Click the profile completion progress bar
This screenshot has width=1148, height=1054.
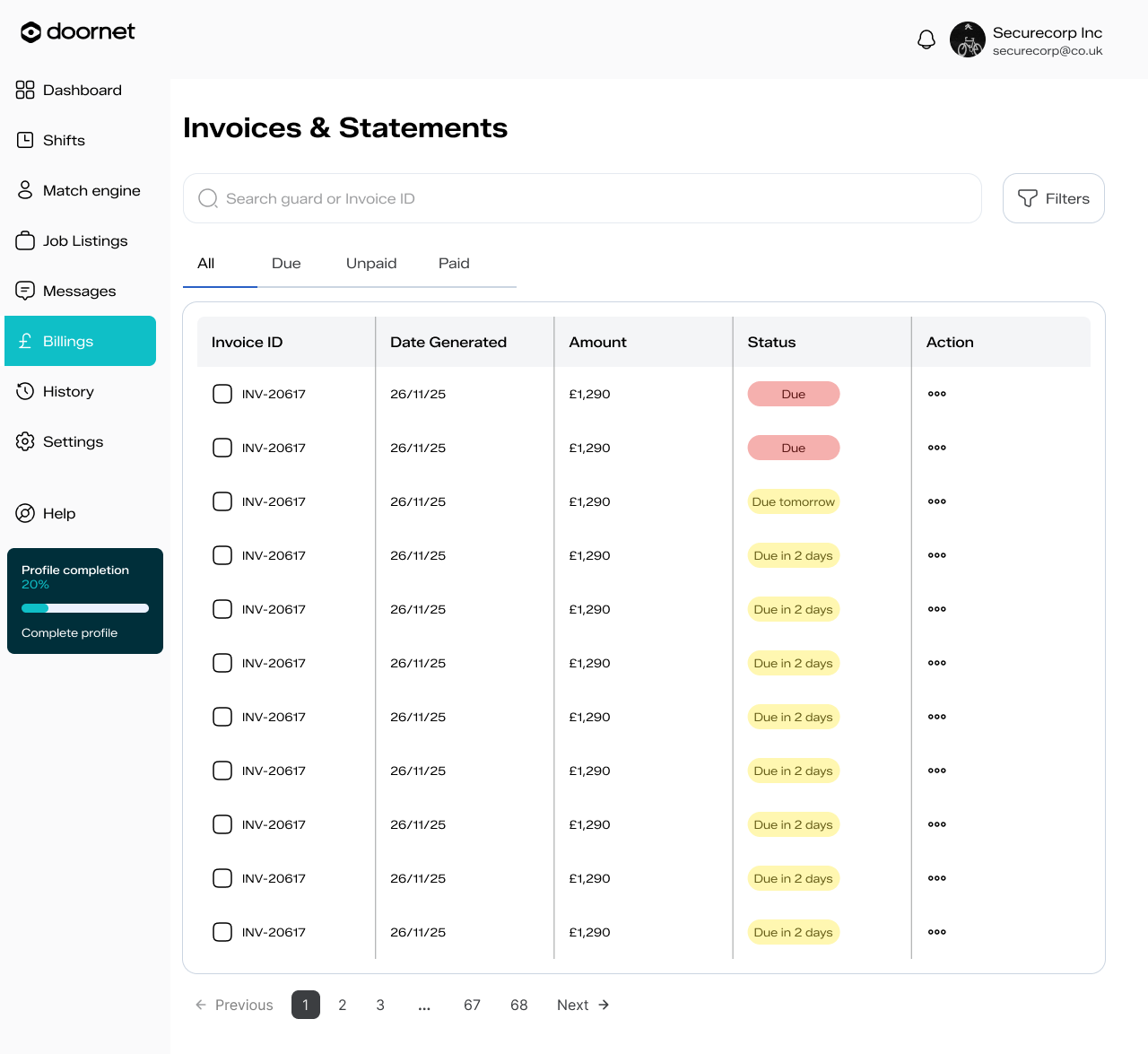pyautogui.click(x=84, y=607)
